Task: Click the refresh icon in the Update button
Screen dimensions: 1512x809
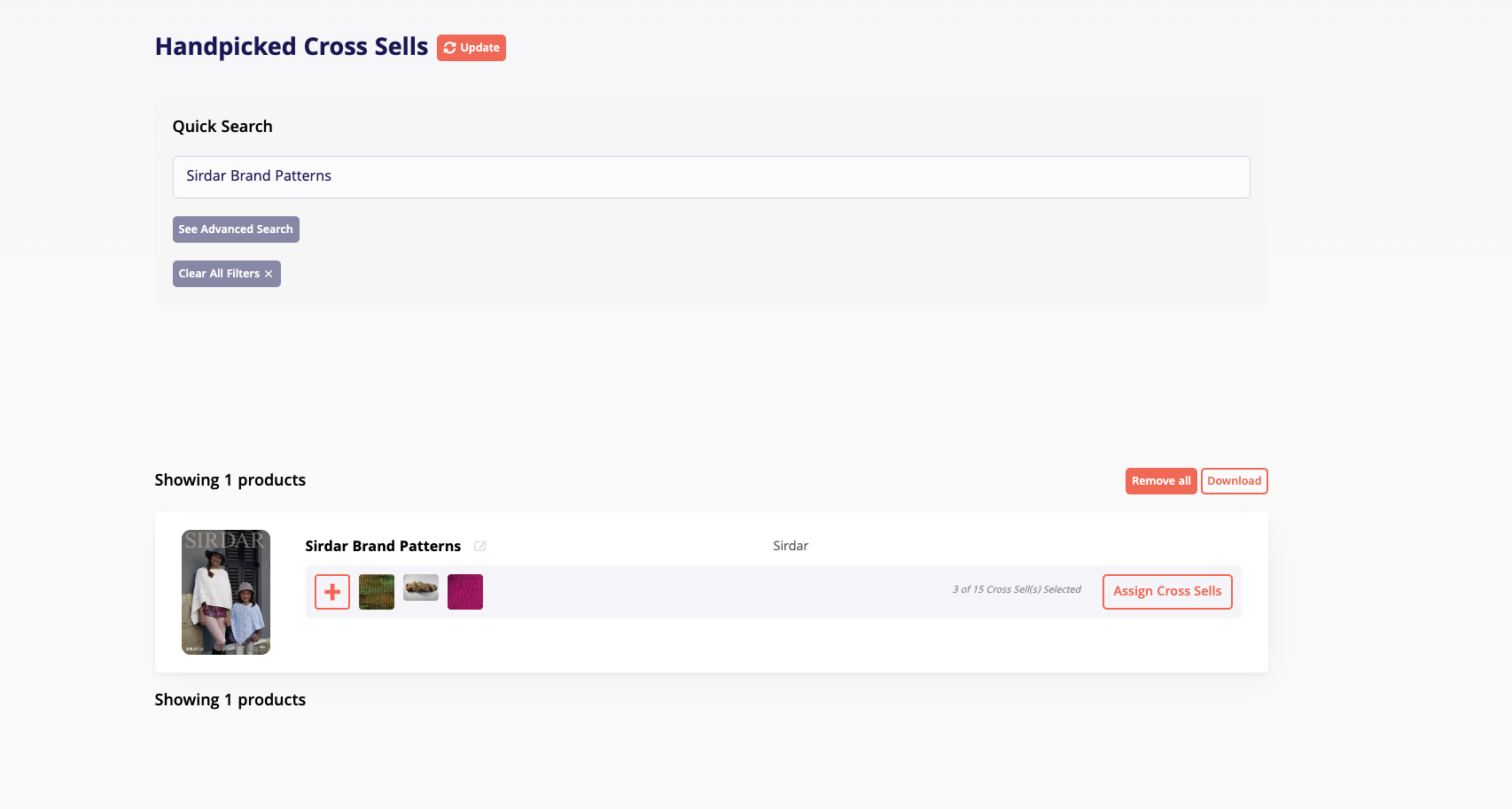Action: click(450, 48)
